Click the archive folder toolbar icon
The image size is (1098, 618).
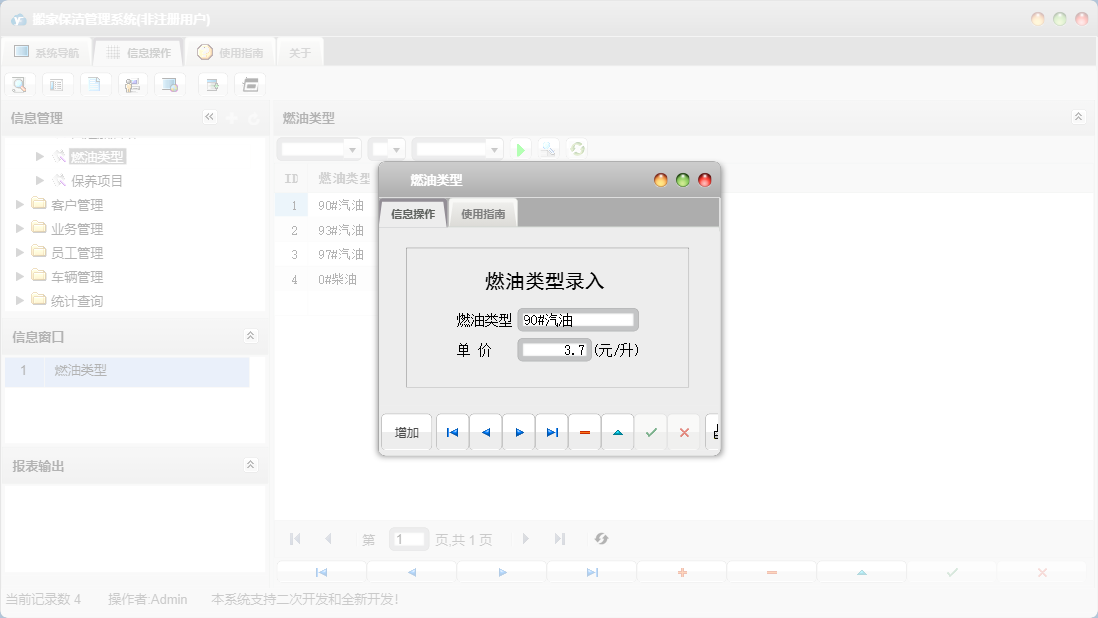point(249,84)
